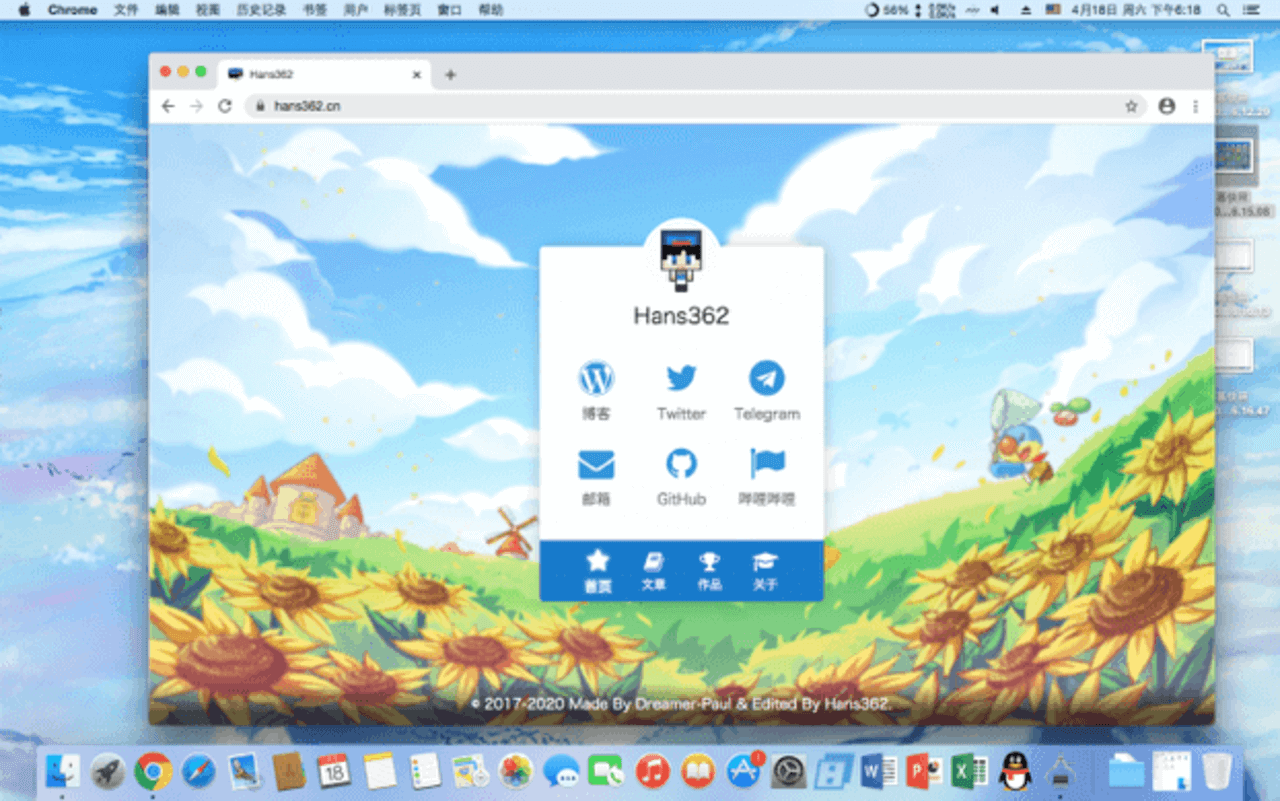Screen dimensions: 1280x801
Task: Open the 帮助 menu
Action: [491, 10]
